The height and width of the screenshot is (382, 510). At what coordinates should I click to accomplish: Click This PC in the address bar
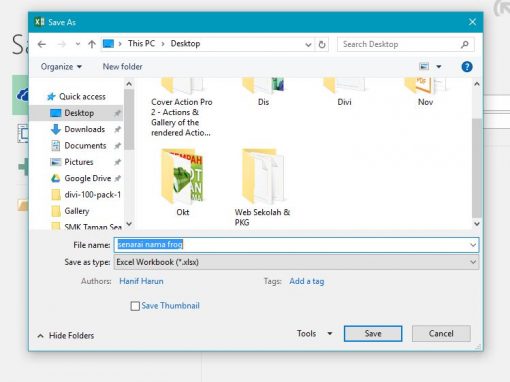point(141,44)
